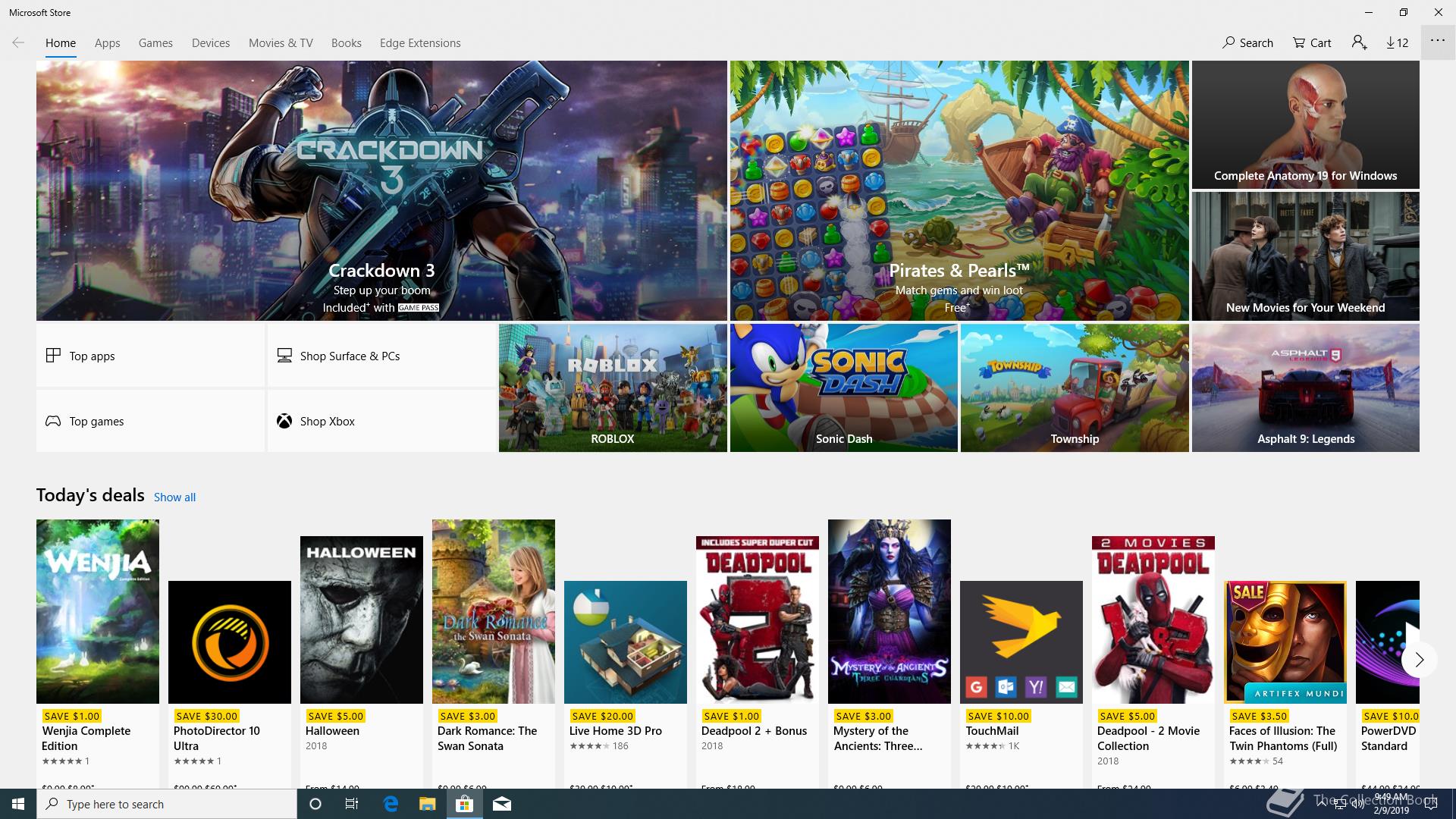Open TouchMail app icon tile

tap(1021, 642)
